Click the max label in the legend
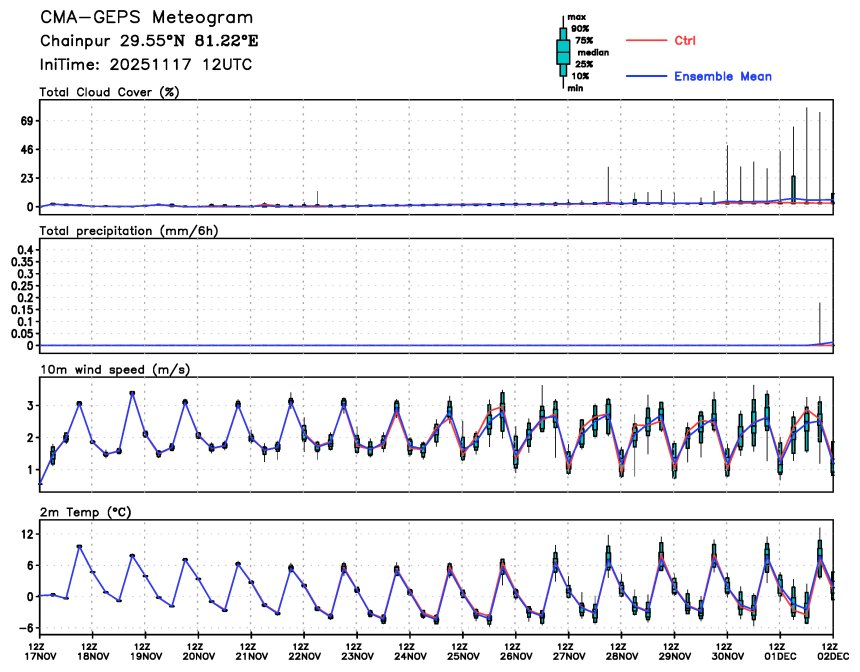The width and height of the screenshot is (860, 672). tap(577, 17)
